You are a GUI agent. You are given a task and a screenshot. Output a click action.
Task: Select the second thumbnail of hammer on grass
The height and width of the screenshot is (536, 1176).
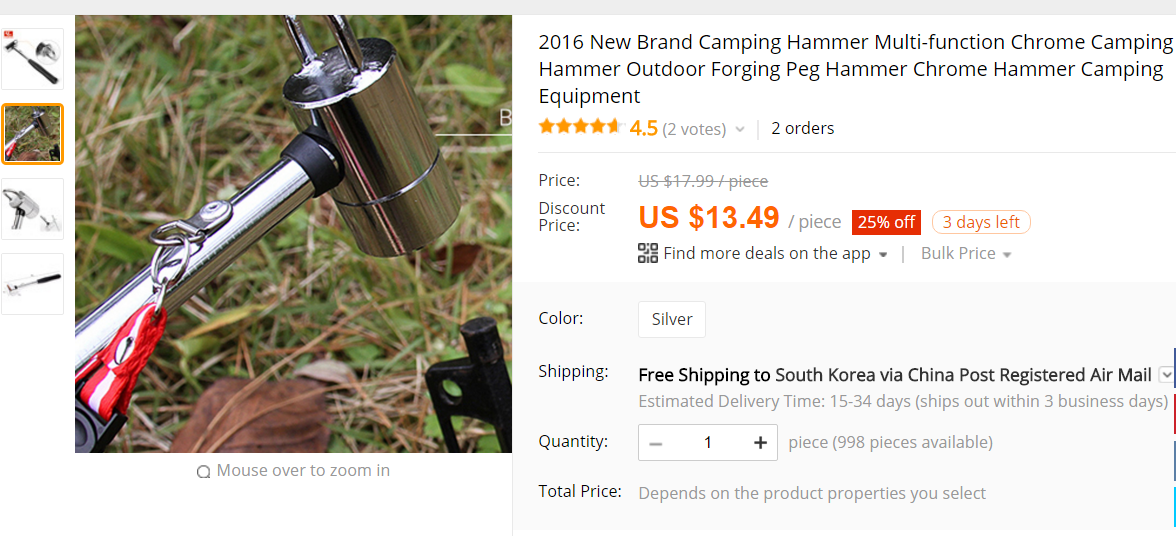(x=32, y=133)
